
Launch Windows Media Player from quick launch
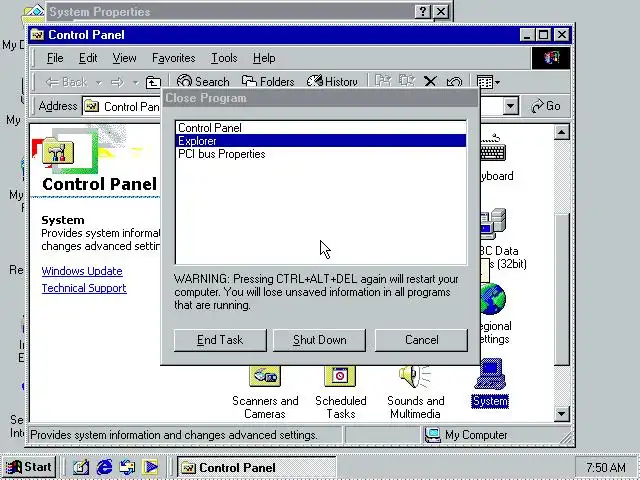pyautogui.click(x=150, y=467)
